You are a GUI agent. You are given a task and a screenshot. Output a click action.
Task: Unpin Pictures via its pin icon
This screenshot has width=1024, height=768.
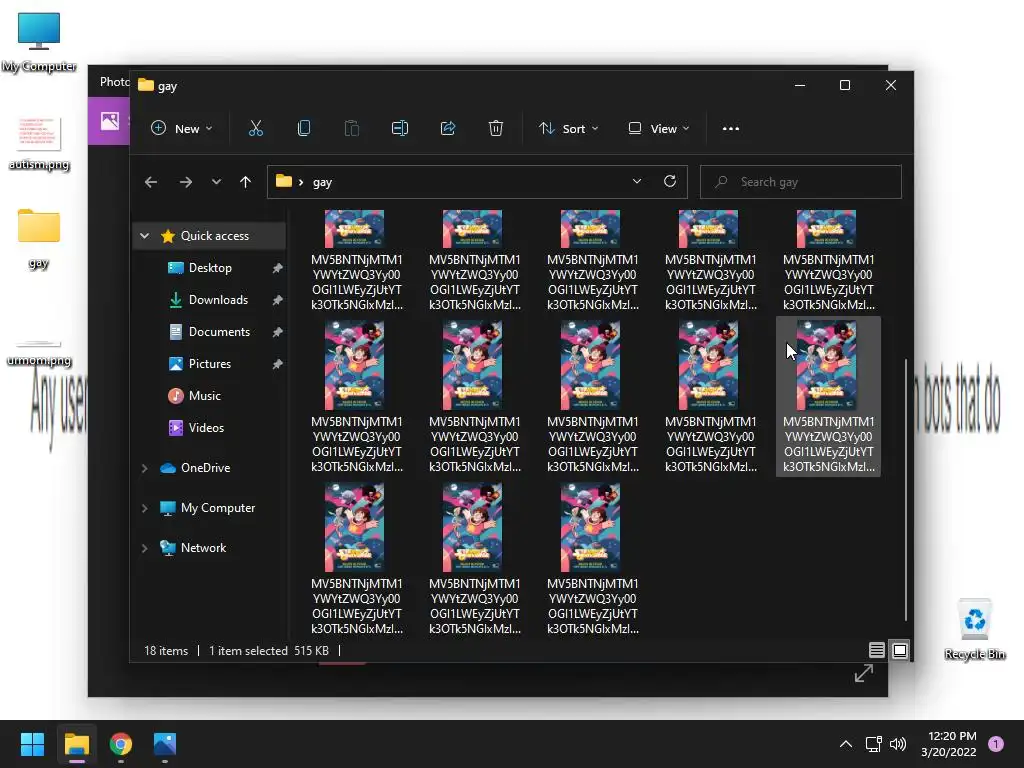[278, 364]
